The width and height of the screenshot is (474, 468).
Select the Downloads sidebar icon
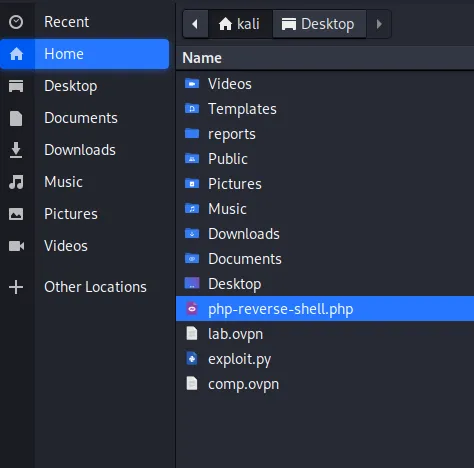[x=16, y=150]
